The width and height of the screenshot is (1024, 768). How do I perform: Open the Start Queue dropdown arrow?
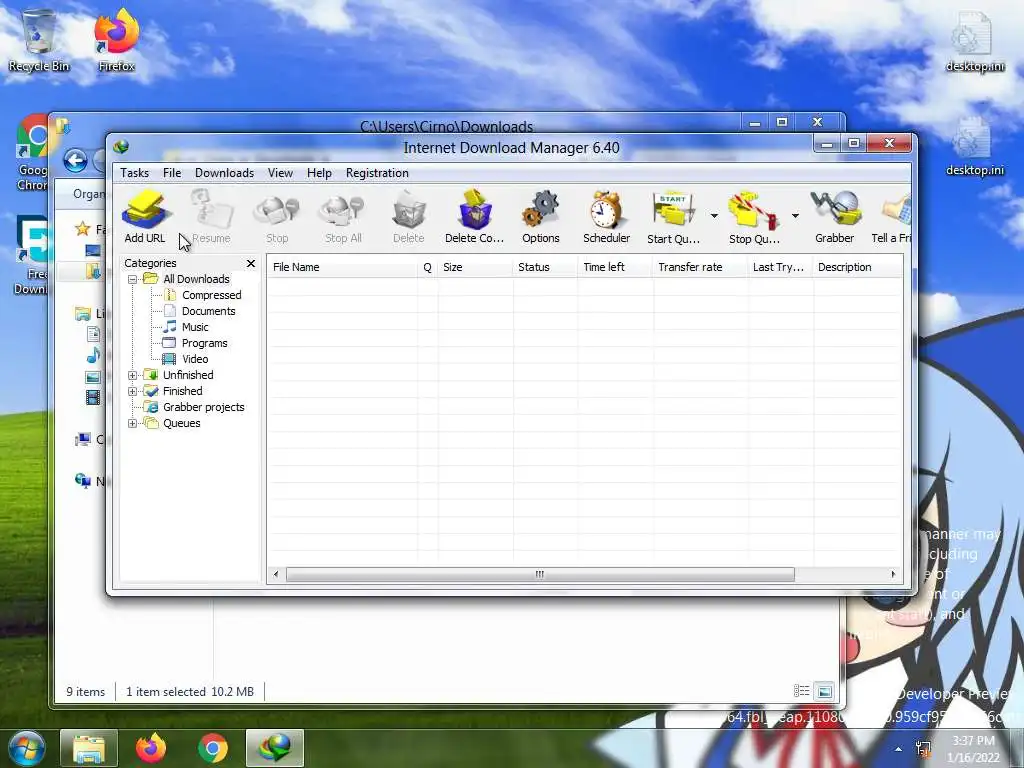pyautogui.click(x=714, y=216)
